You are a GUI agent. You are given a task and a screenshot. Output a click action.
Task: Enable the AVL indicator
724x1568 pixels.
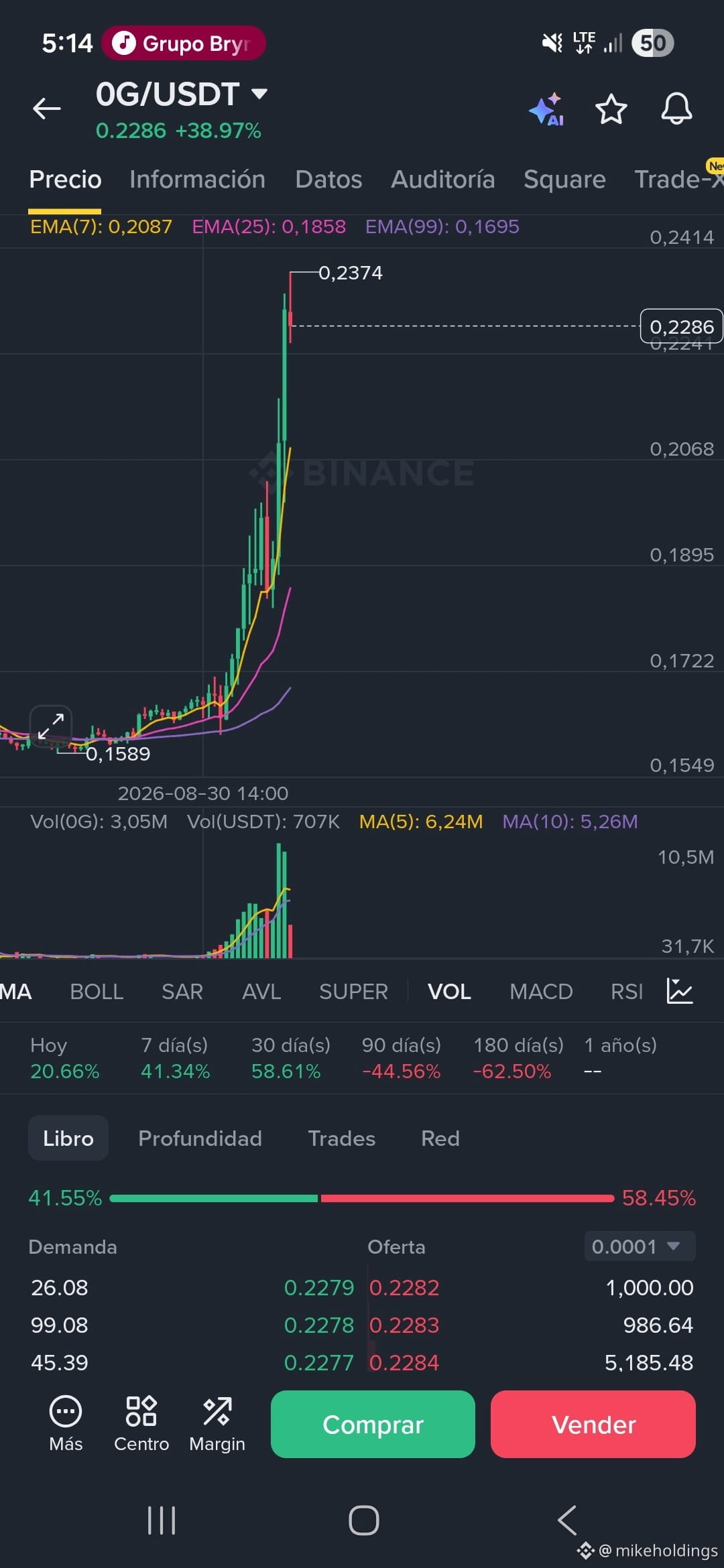coord(261,992)
